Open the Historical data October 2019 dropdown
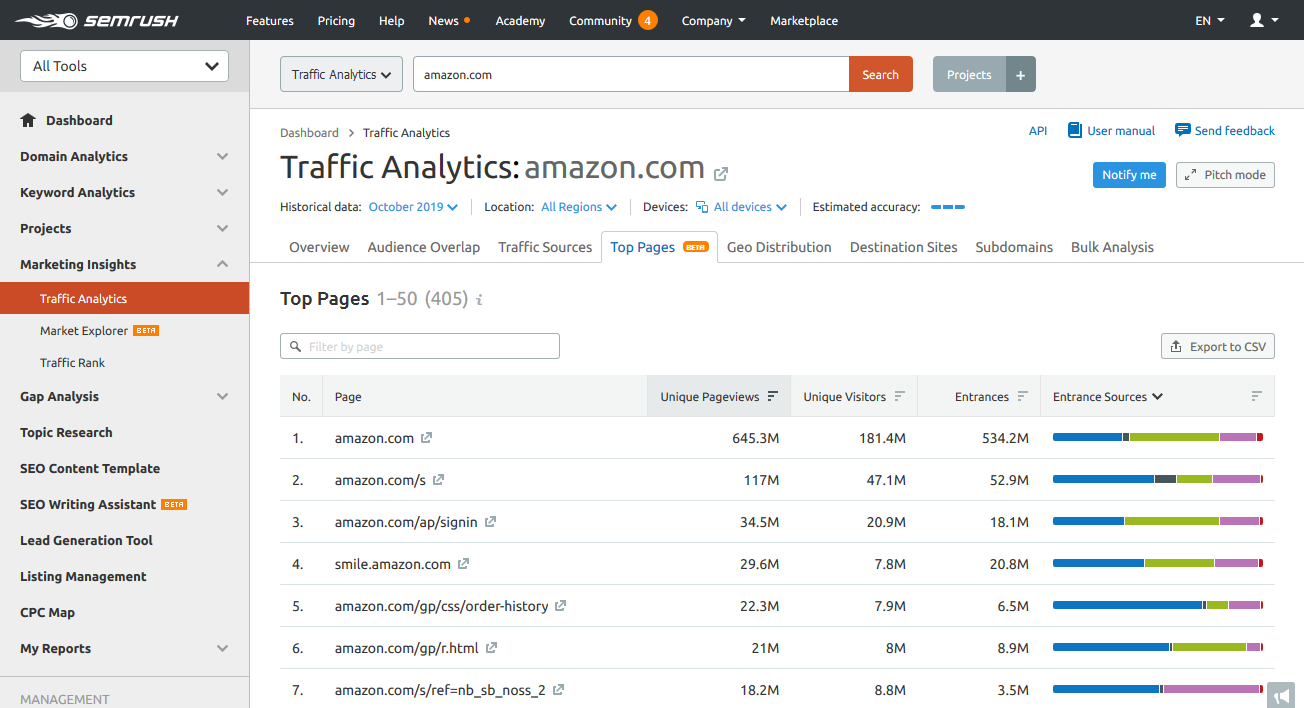The height and width of the screenshot is (708, 1304). tap(412, 207)
